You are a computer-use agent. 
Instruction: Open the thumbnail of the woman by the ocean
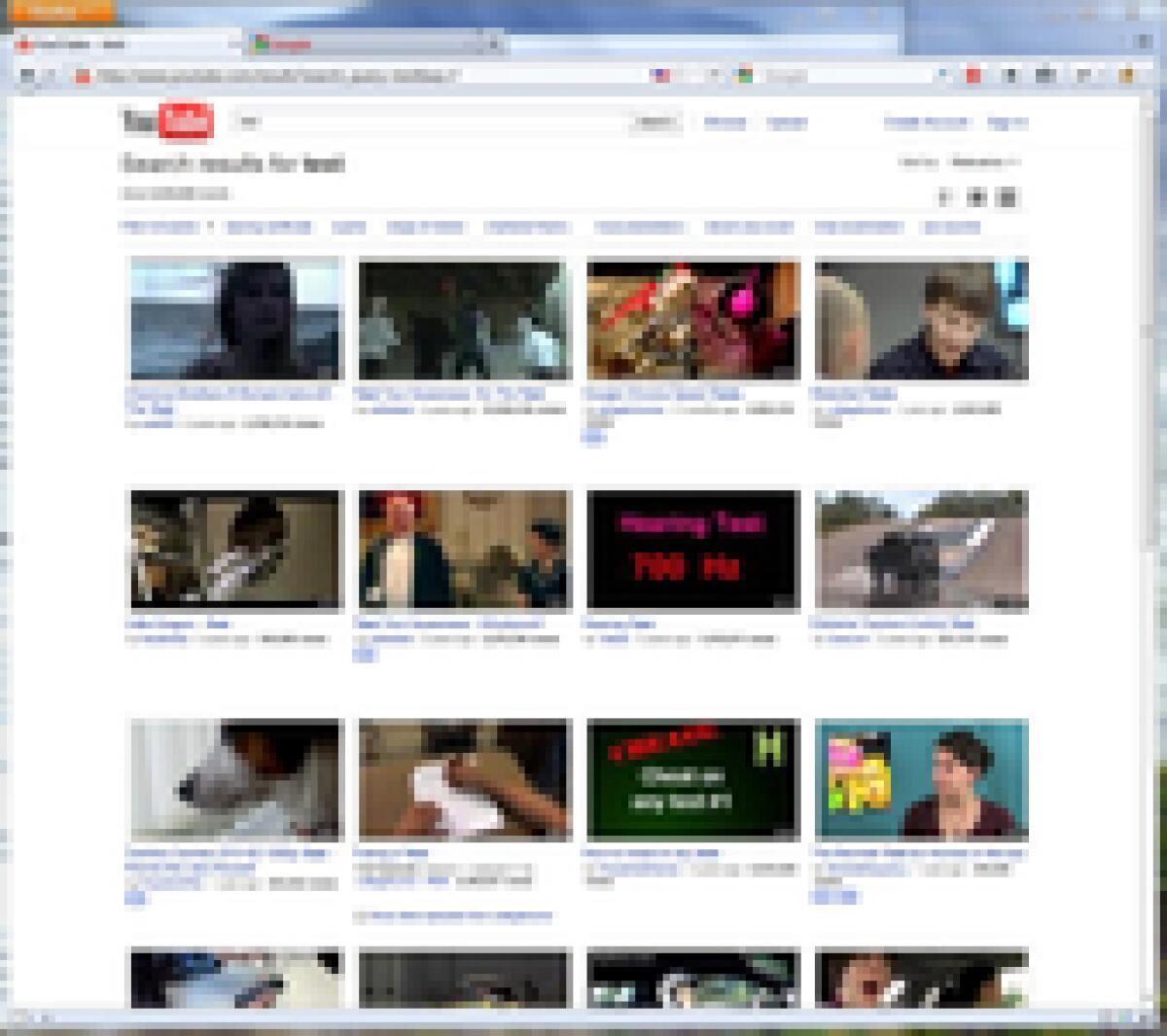[x=236, y=318]
